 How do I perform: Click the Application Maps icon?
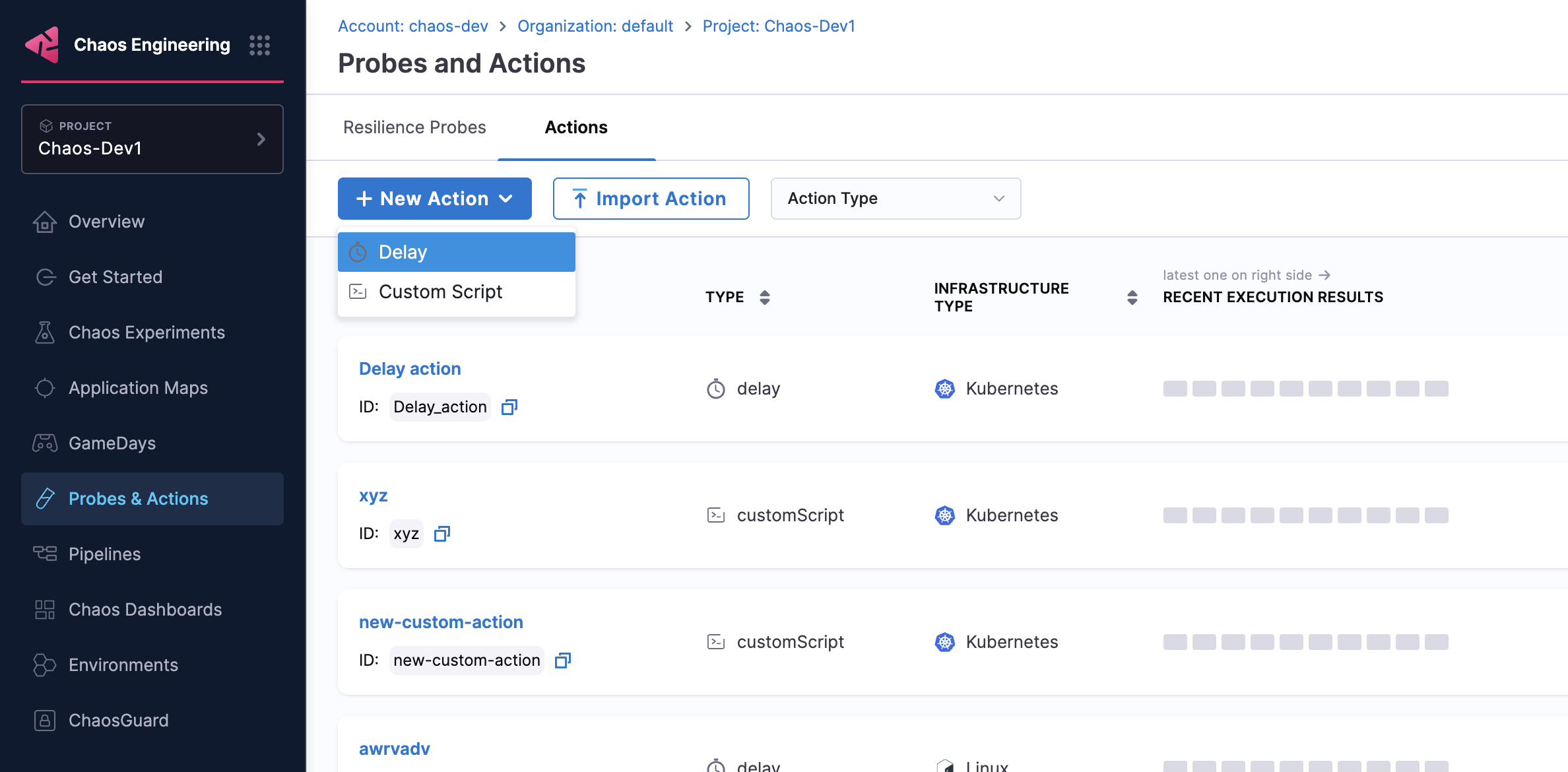coord(44,387)
